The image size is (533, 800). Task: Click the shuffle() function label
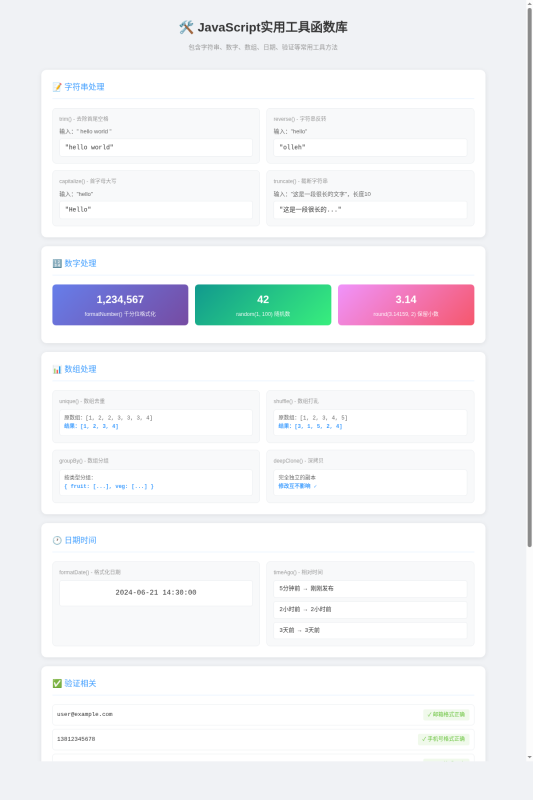tap(296, 402)
